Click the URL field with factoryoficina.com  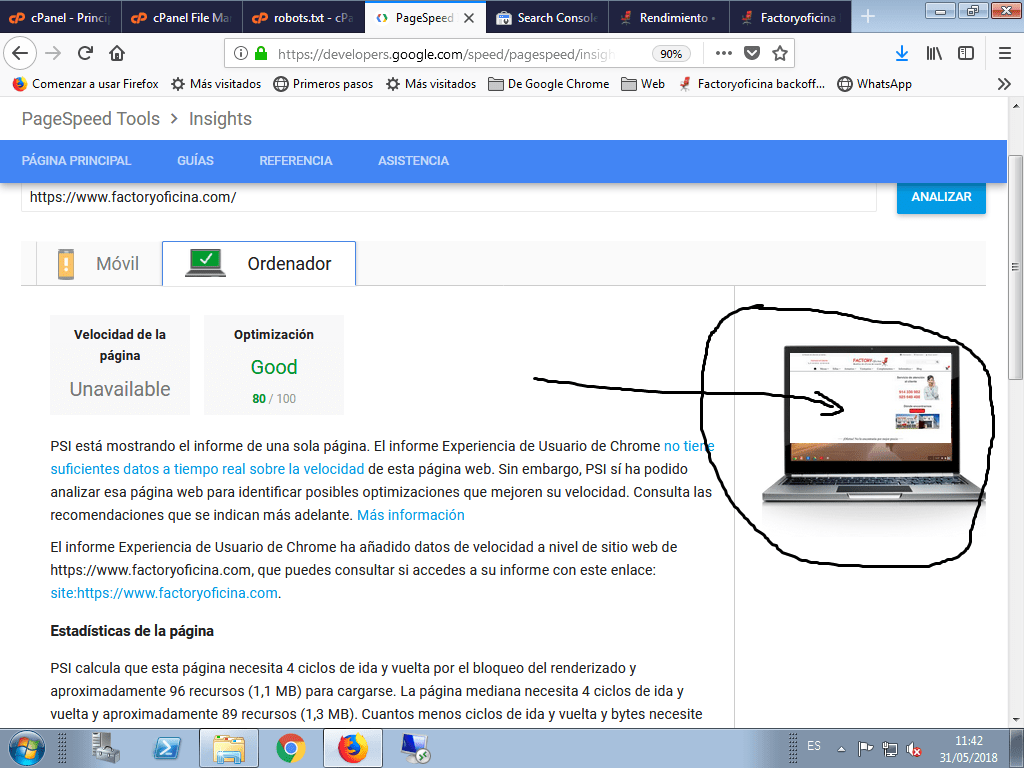(449, 197)
